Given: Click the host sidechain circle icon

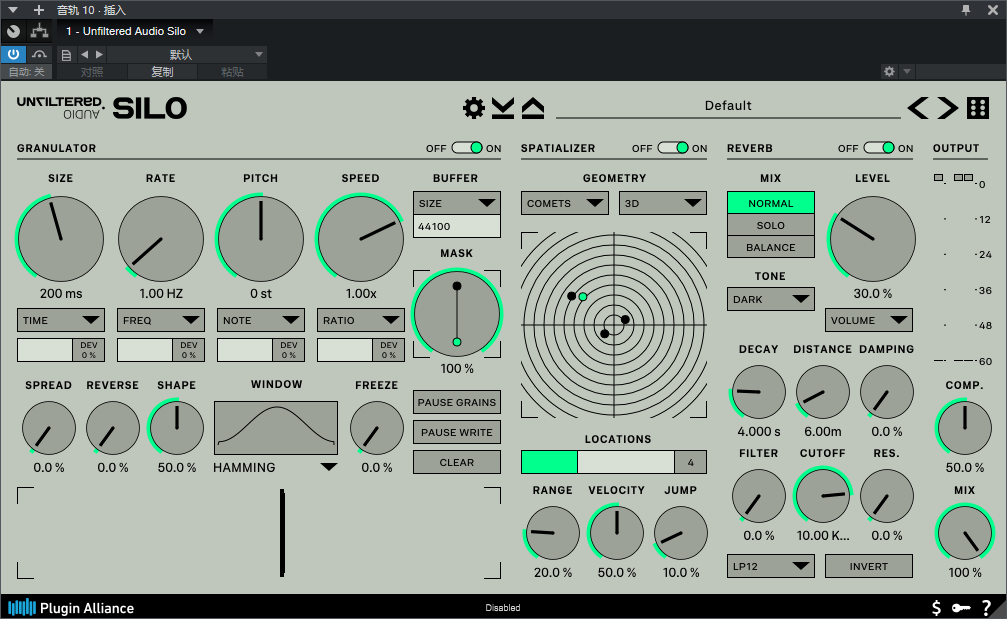Looking at the screenshot, I should tap(13, 31).
